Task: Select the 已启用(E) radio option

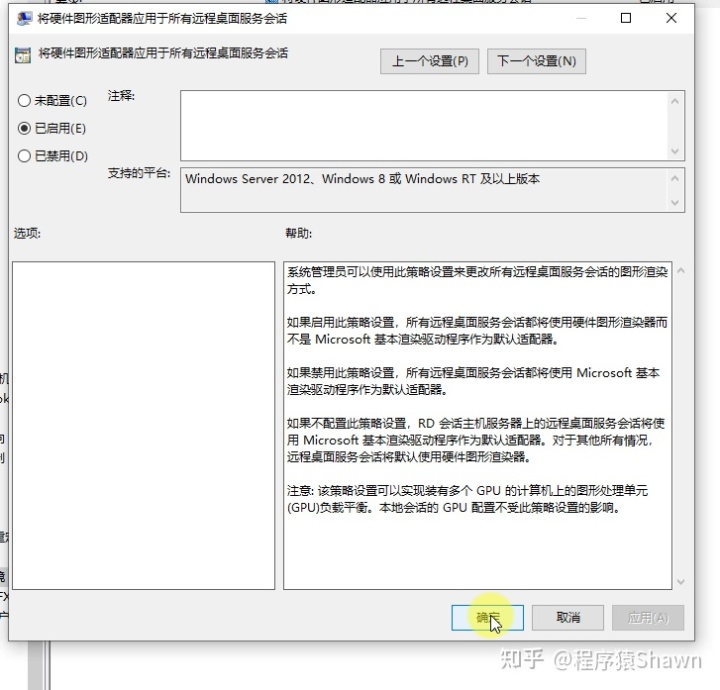Action: click(51, 128)
